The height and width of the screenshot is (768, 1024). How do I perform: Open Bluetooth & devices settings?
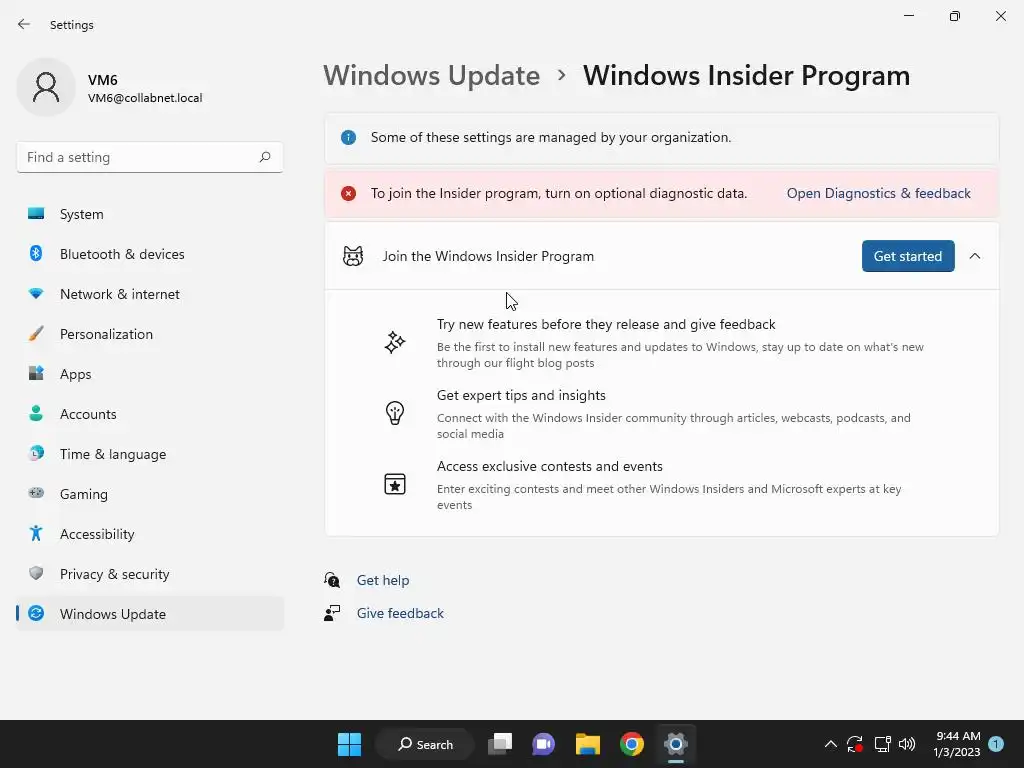pyautogui.click(x=150, y=254)
